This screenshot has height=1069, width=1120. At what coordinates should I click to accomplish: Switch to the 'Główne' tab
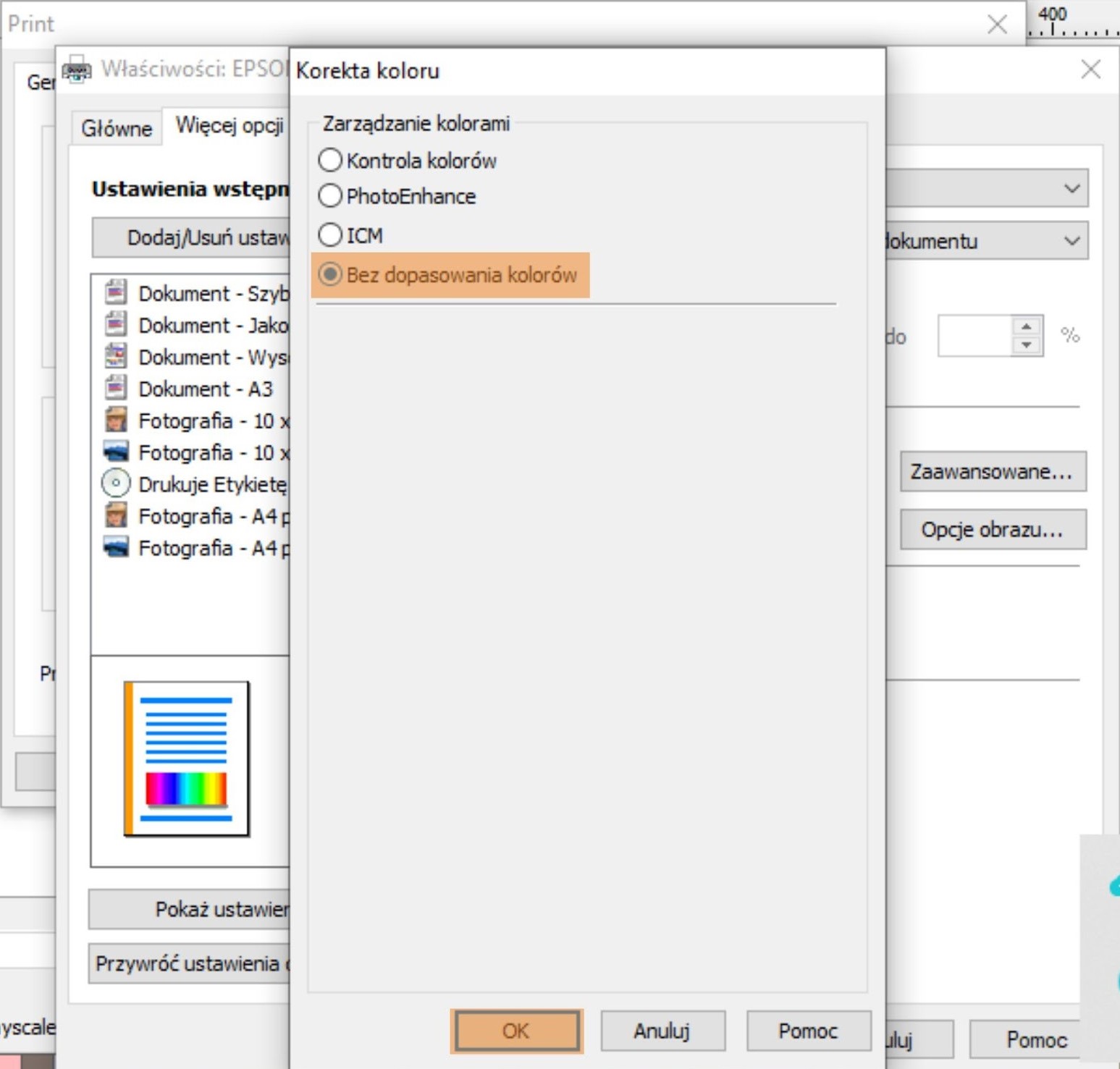tap(117, 129)
